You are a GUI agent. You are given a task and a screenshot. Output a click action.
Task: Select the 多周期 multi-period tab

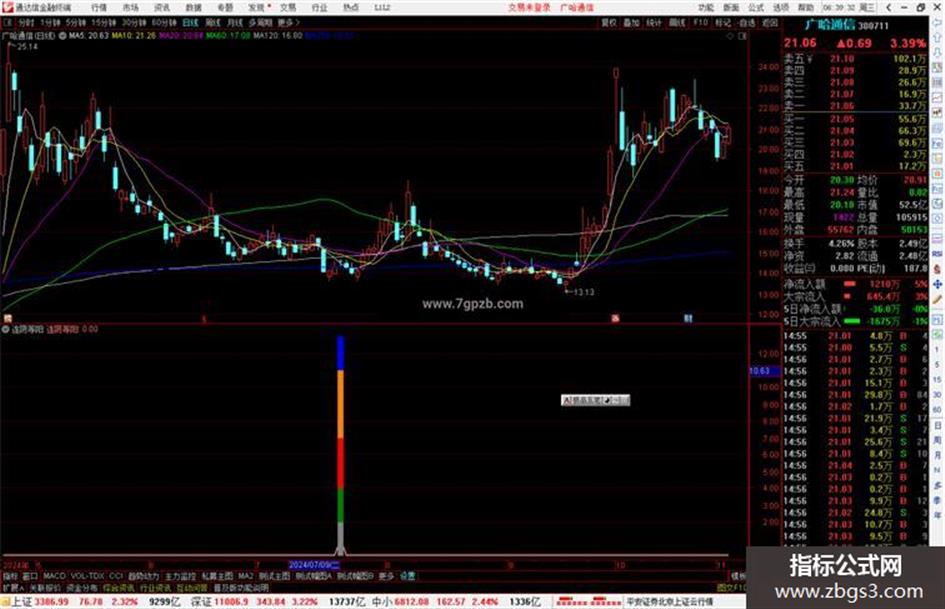260,22
